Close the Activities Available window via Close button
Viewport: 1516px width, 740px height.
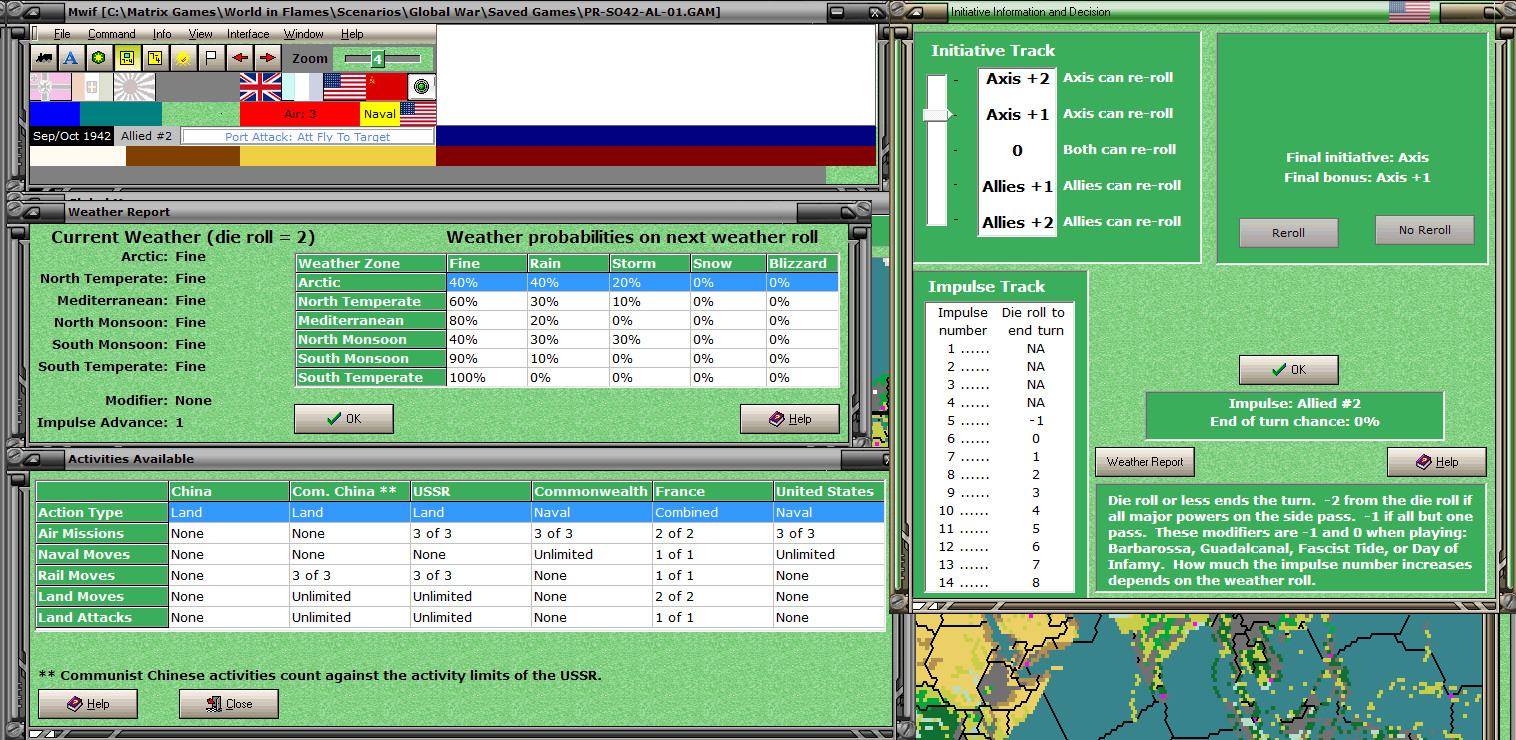(x=229, y=704)
